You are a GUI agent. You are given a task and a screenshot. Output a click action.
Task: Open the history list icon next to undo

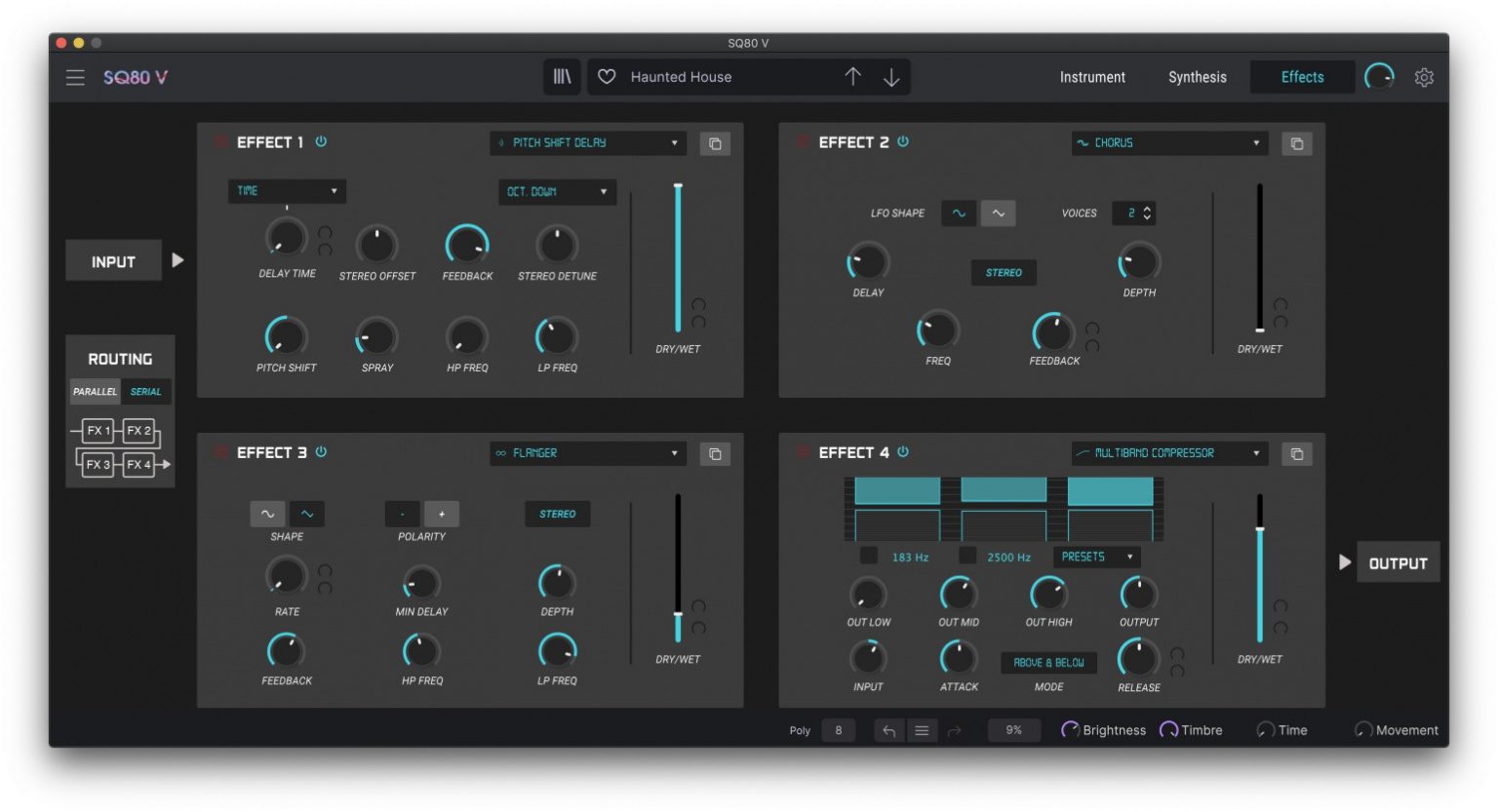coord(922,729)
